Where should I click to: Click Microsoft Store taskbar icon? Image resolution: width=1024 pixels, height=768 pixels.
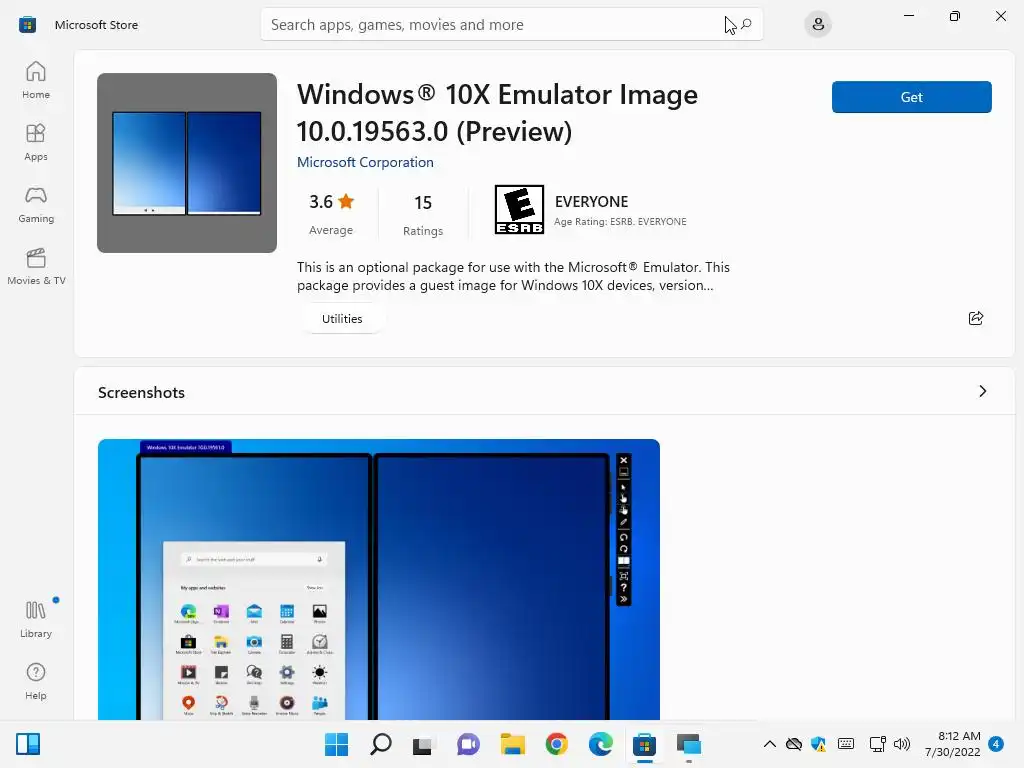pyautogui.click(x=645, y=744)
